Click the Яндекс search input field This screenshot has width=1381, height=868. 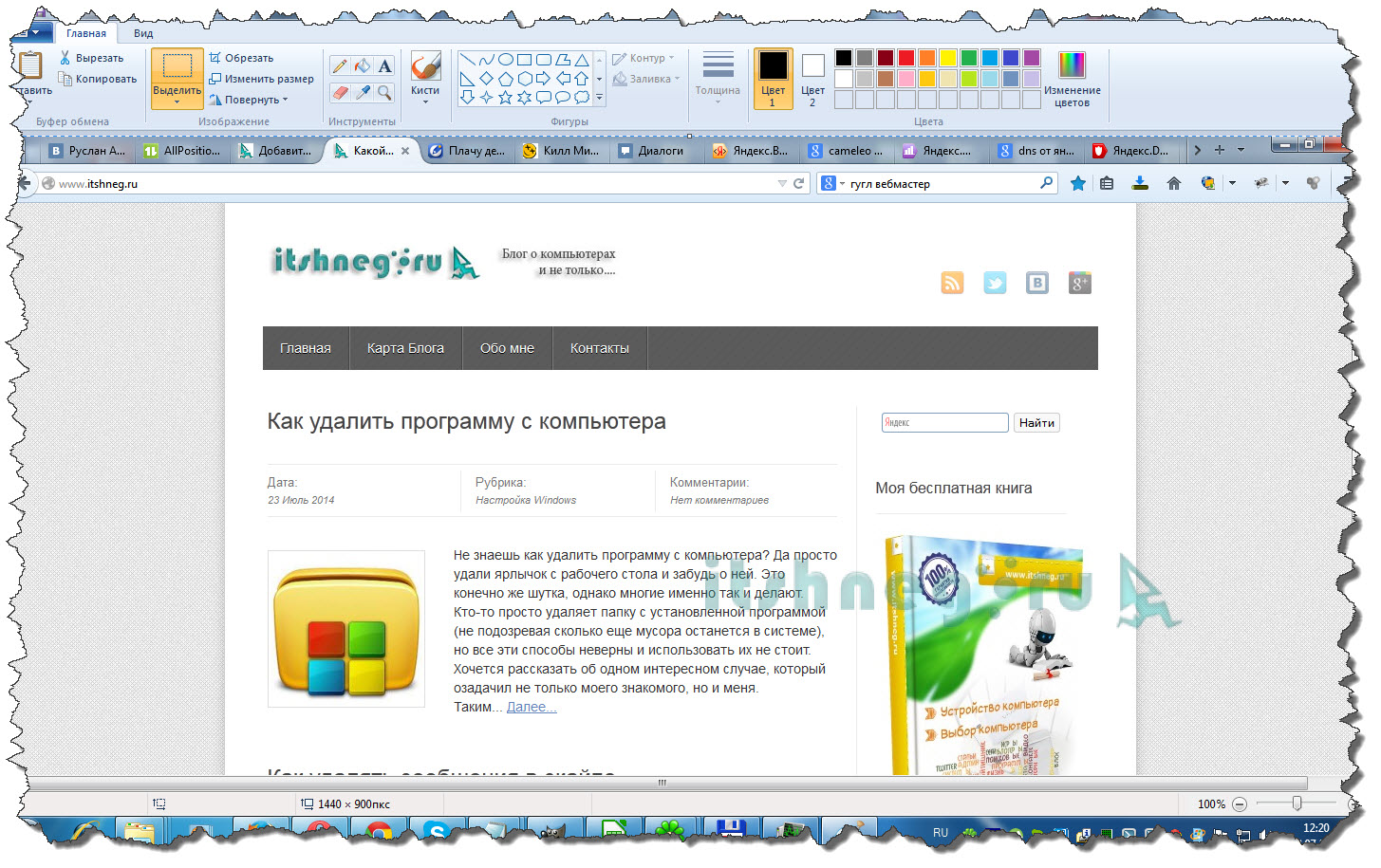[944, 423]
